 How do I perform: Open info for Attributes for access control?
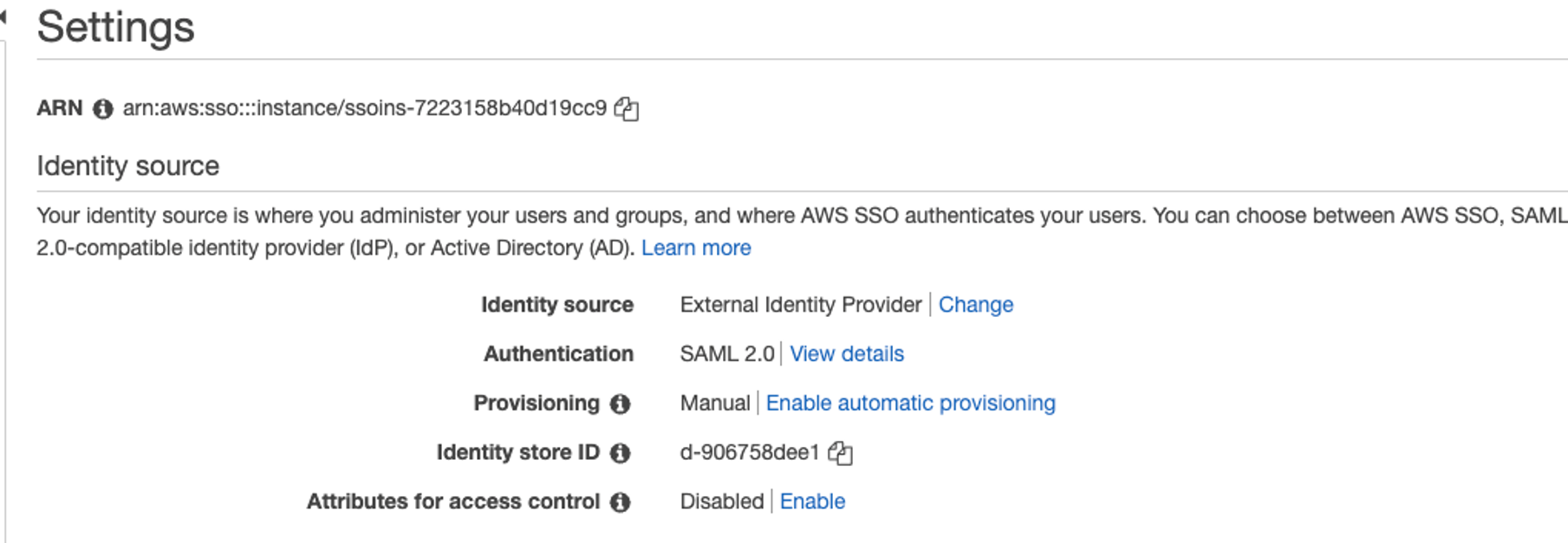pos(620,502)
